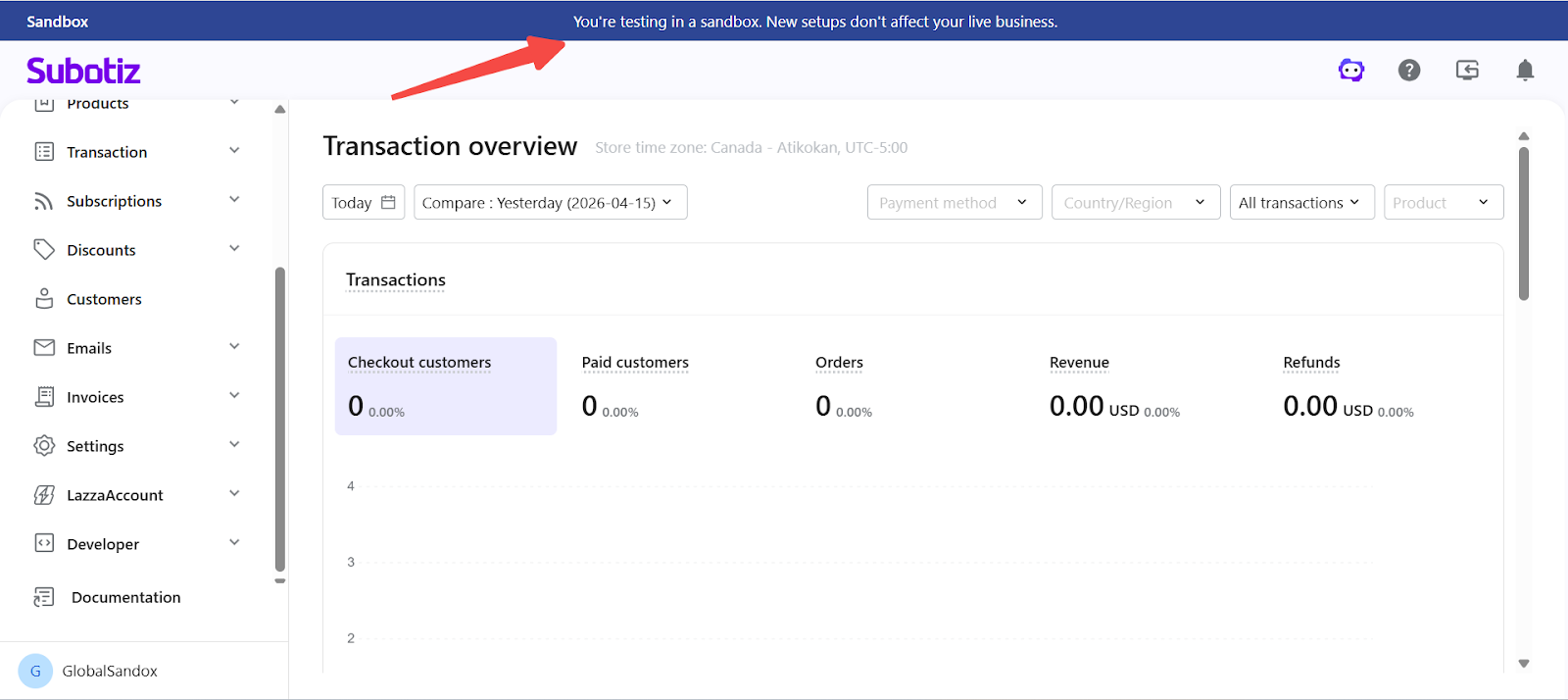Open the chatbot assistant icon

point(1351,70)
